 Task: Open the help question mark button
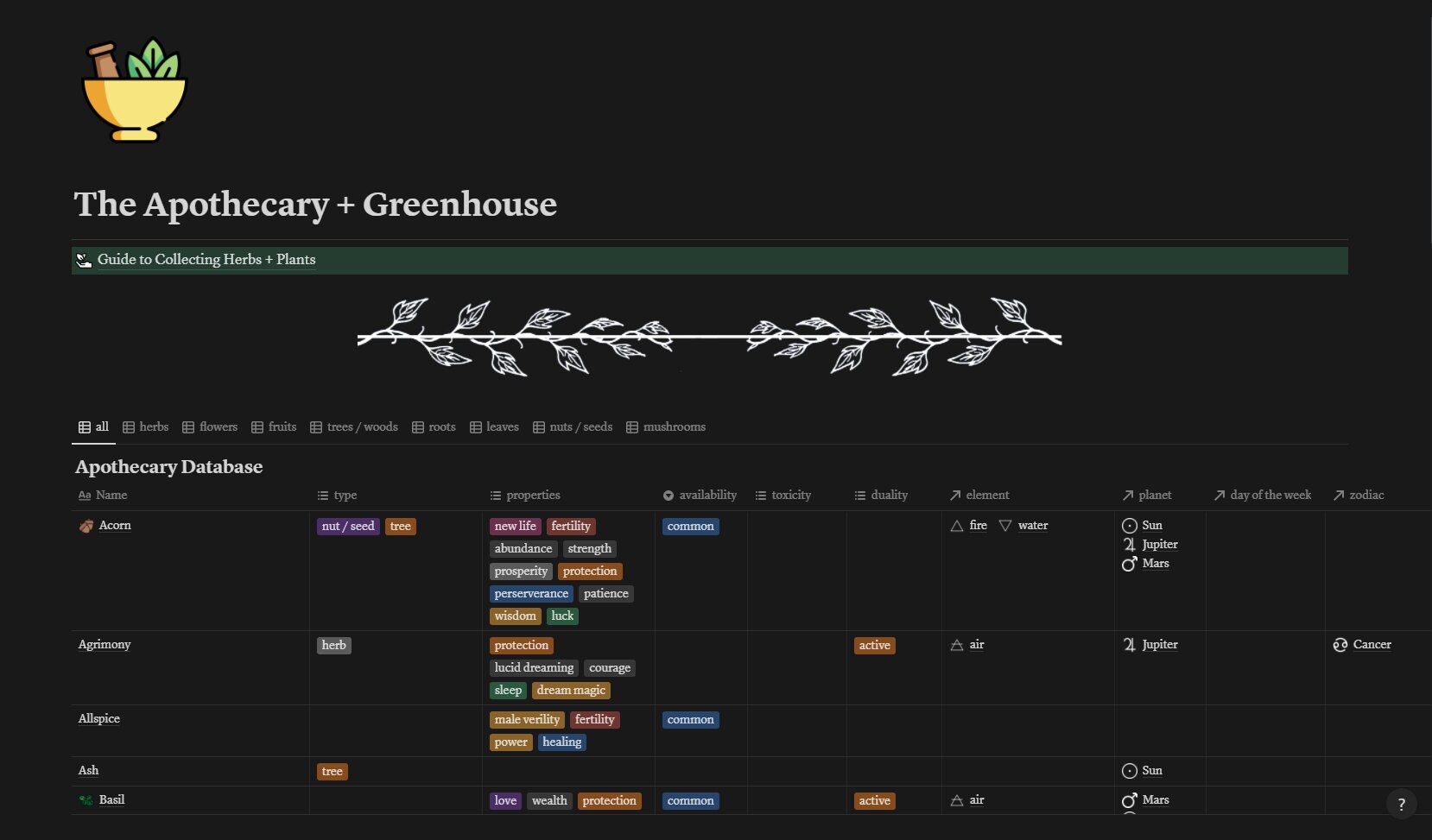tap(1400, 804)
